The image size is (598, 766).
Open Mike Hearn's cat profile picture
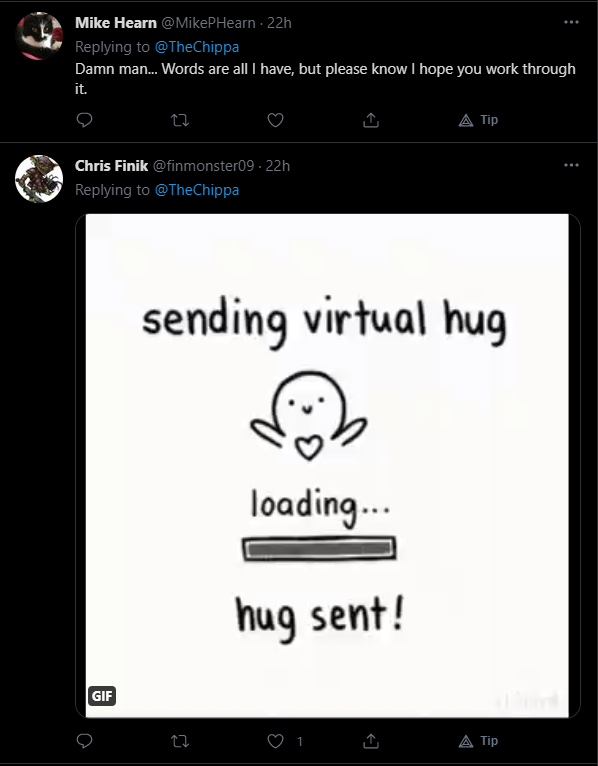tap(39, 36)
